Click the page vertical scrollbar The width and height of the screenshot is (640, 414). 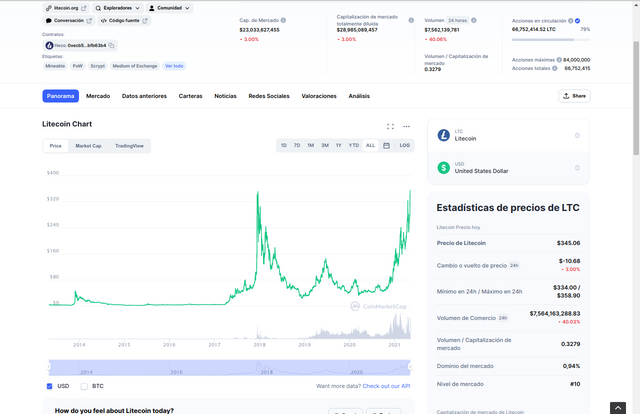click(636, 98)
